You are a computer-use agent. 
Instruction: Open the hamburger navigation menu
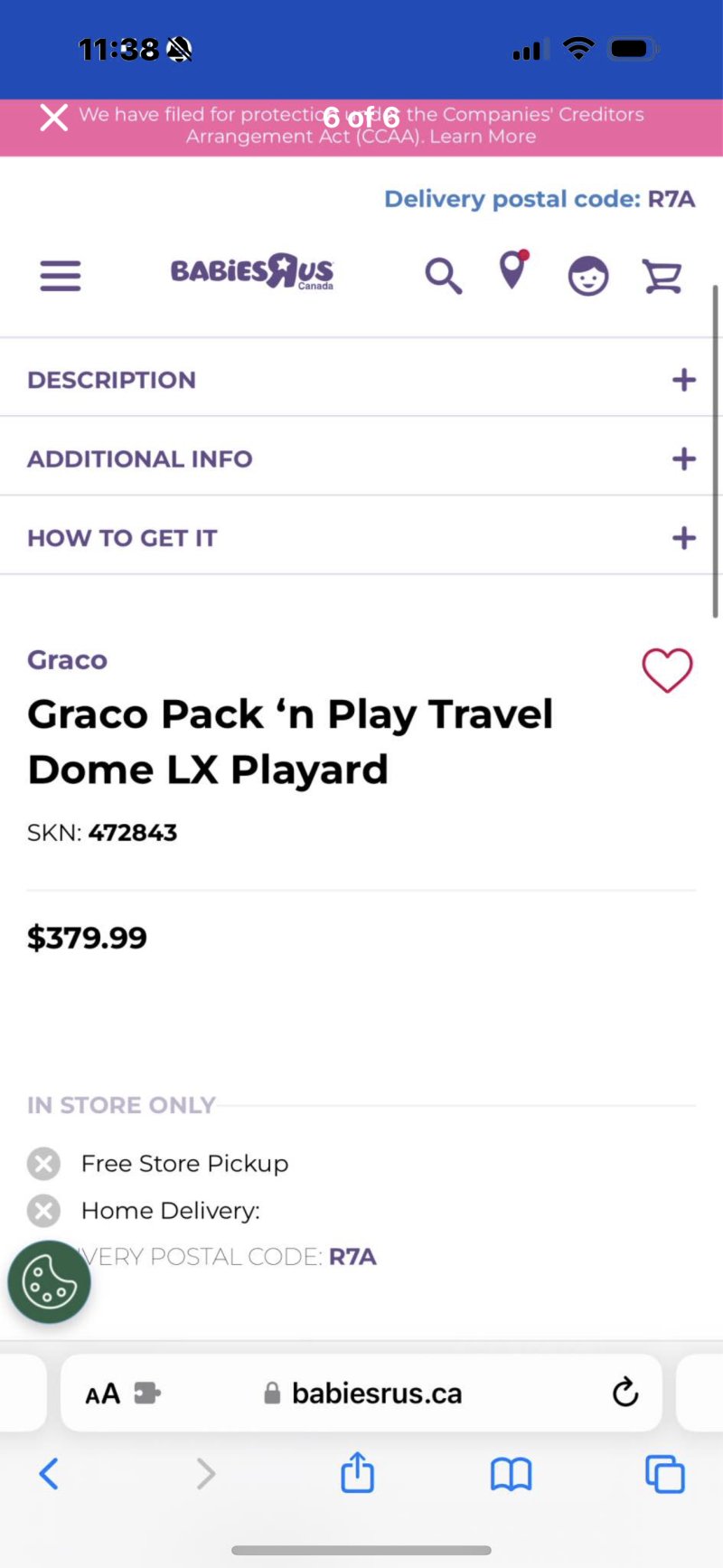pyautogui.click(x=61, y=275)
